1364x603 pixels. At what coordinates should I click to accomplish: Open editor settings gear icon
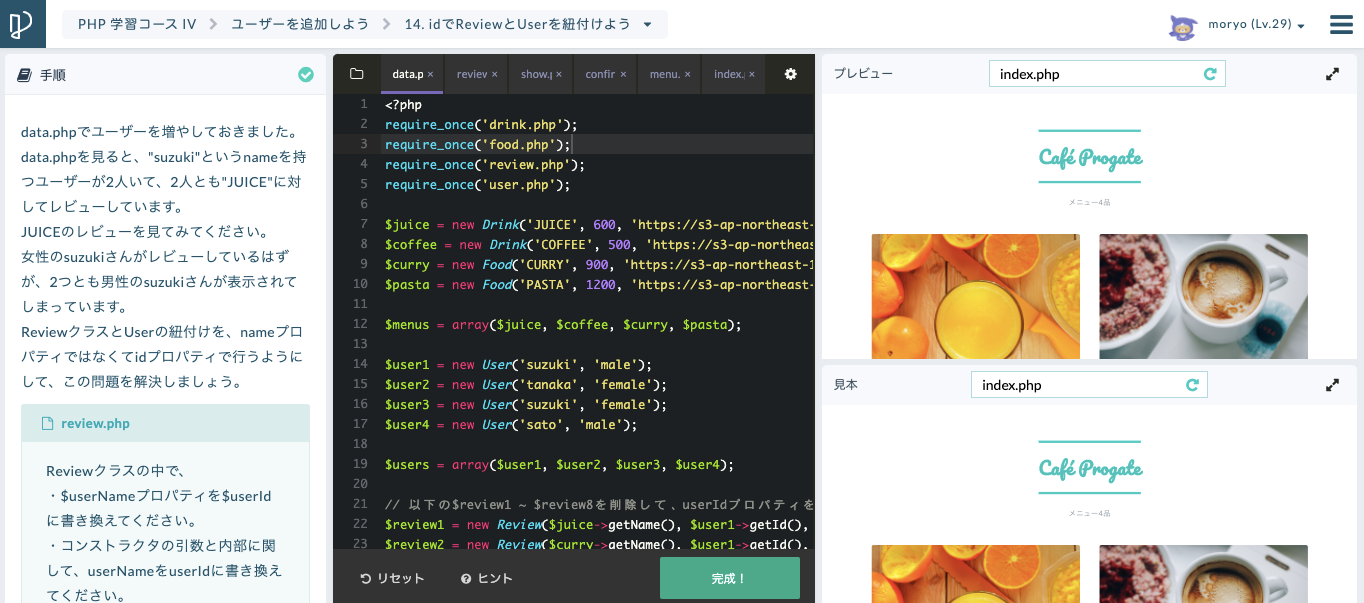pos(790,74)
